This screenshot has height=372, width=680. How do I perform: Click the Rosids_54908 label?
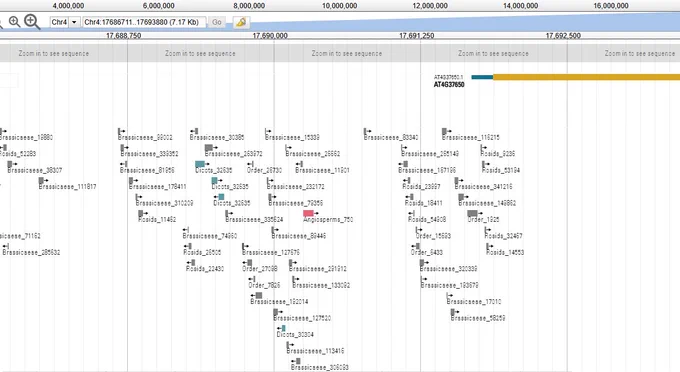coord(427,219)
